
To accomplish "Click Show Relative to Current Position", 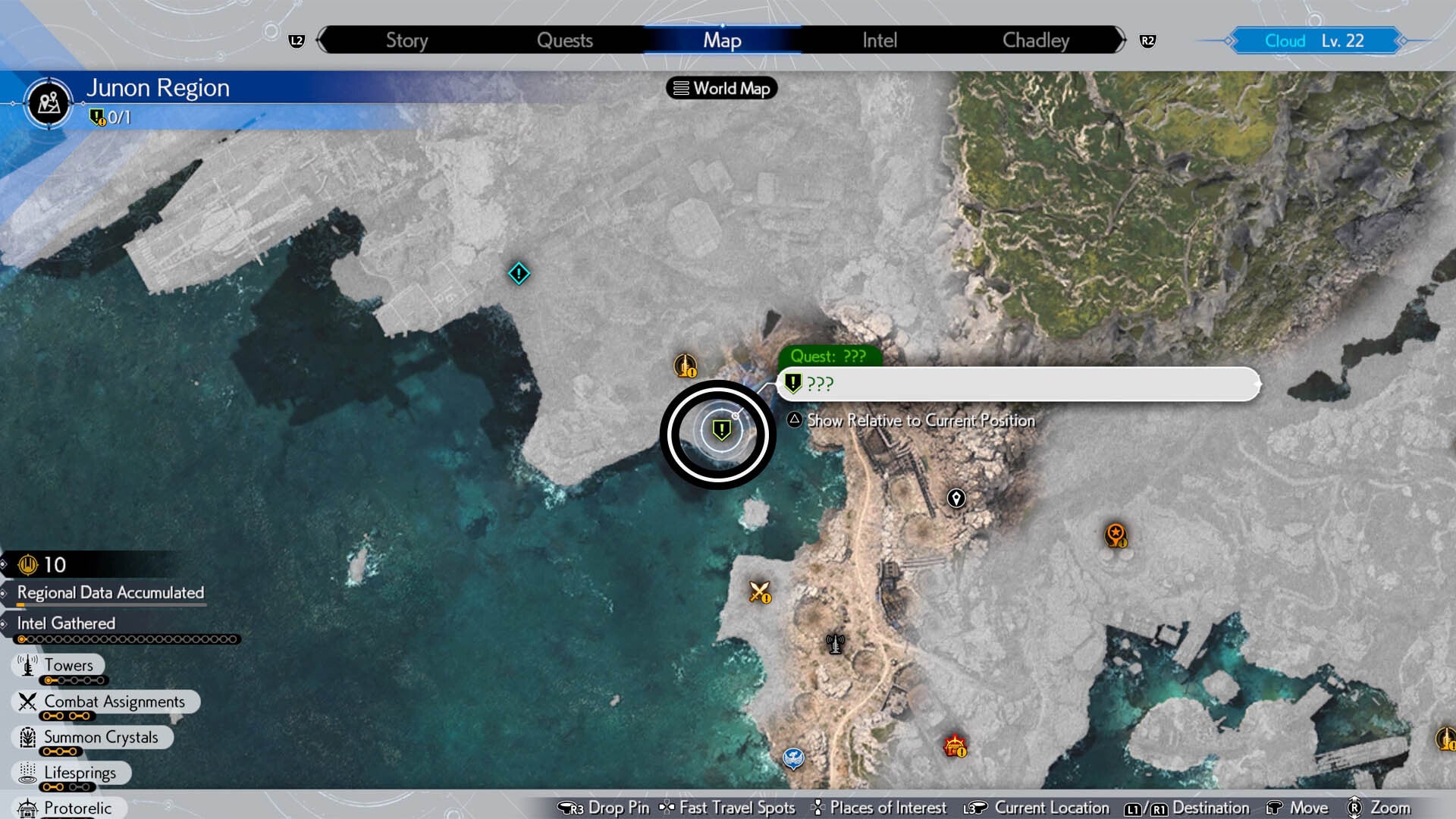I will 920,420.
